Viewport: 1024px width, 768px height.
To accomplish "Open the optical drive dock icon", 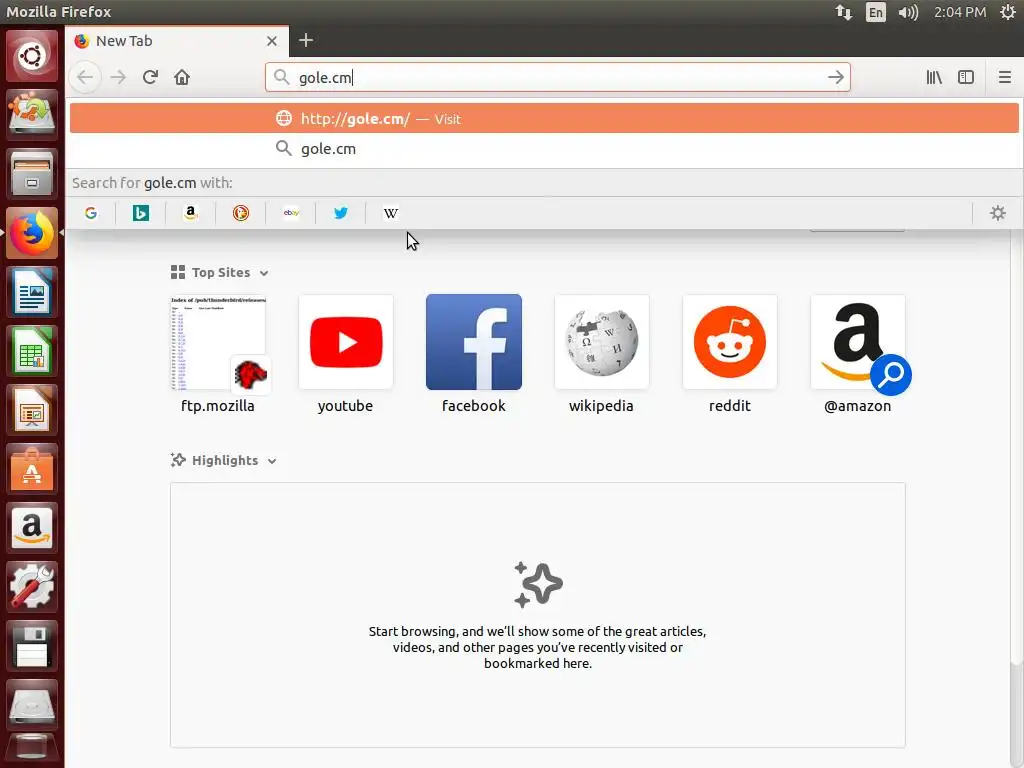I will pyautogui.click(x=32, y=705).
